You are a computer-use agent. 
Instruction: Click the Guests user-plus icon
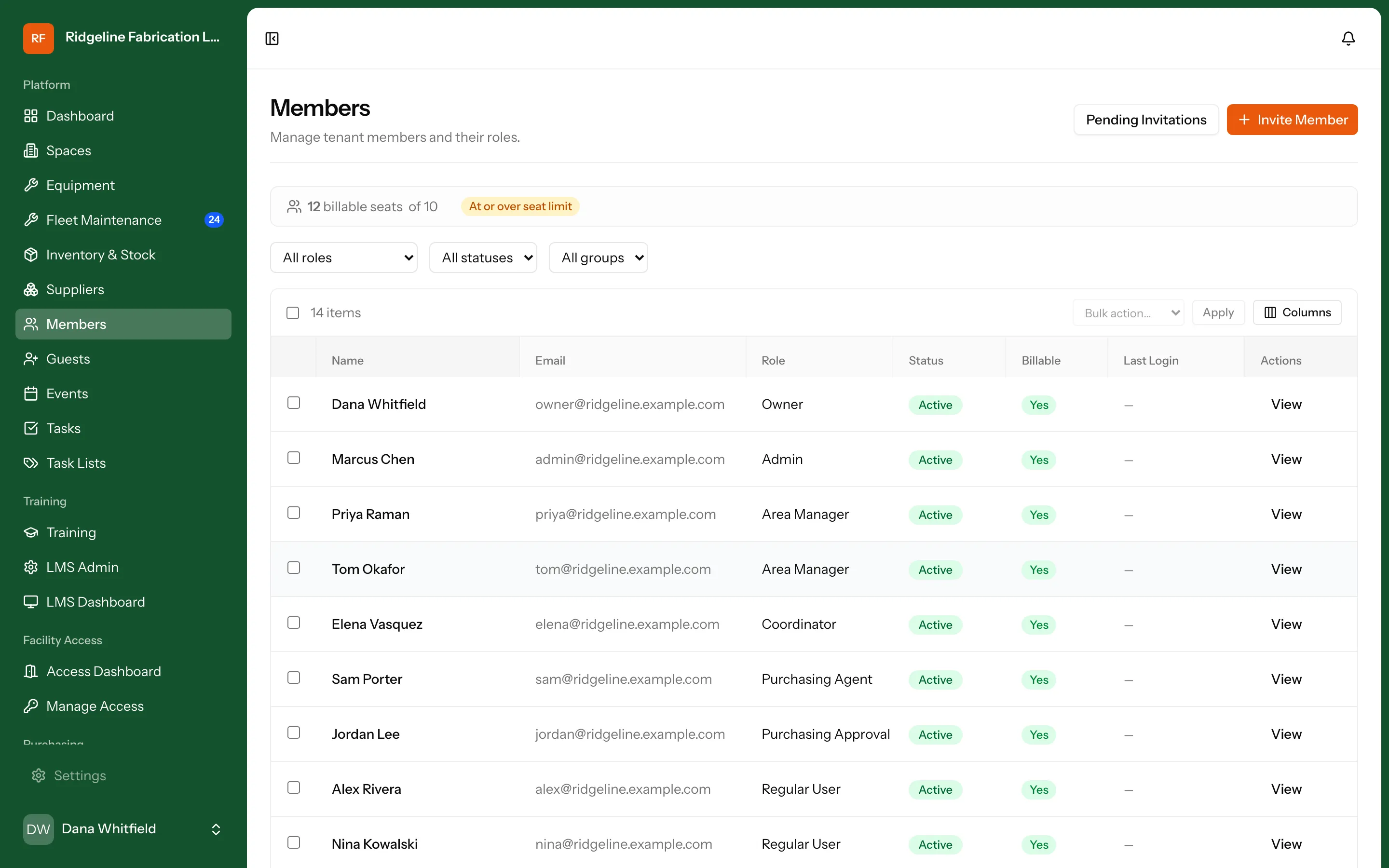coord(31,359)
